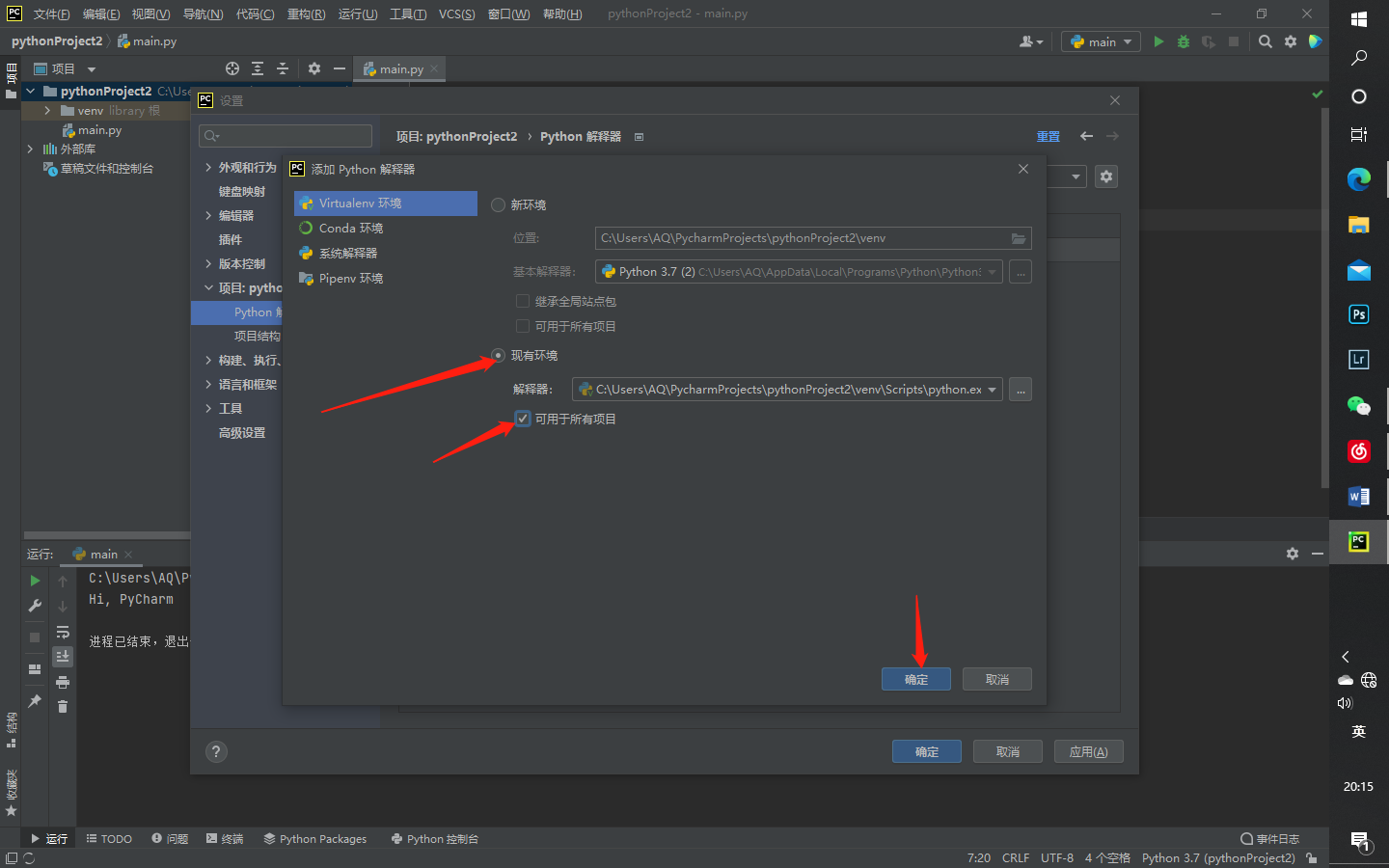
Task: Clear output with trash icon in run panel
Action: point(63,707)
